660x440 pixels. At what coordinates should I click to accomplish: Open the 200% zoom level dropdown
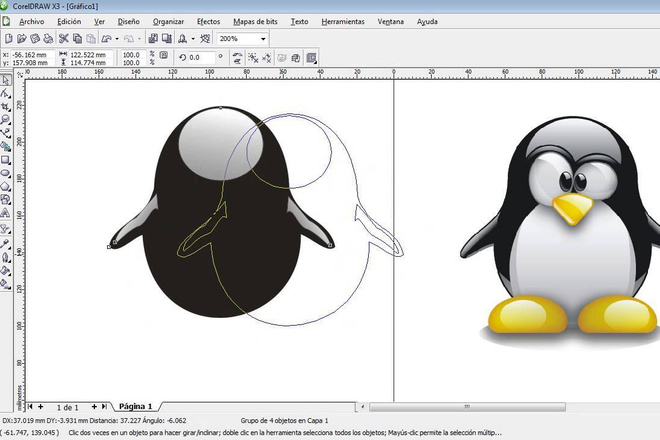pyautogui.click(x=263, y=39)
